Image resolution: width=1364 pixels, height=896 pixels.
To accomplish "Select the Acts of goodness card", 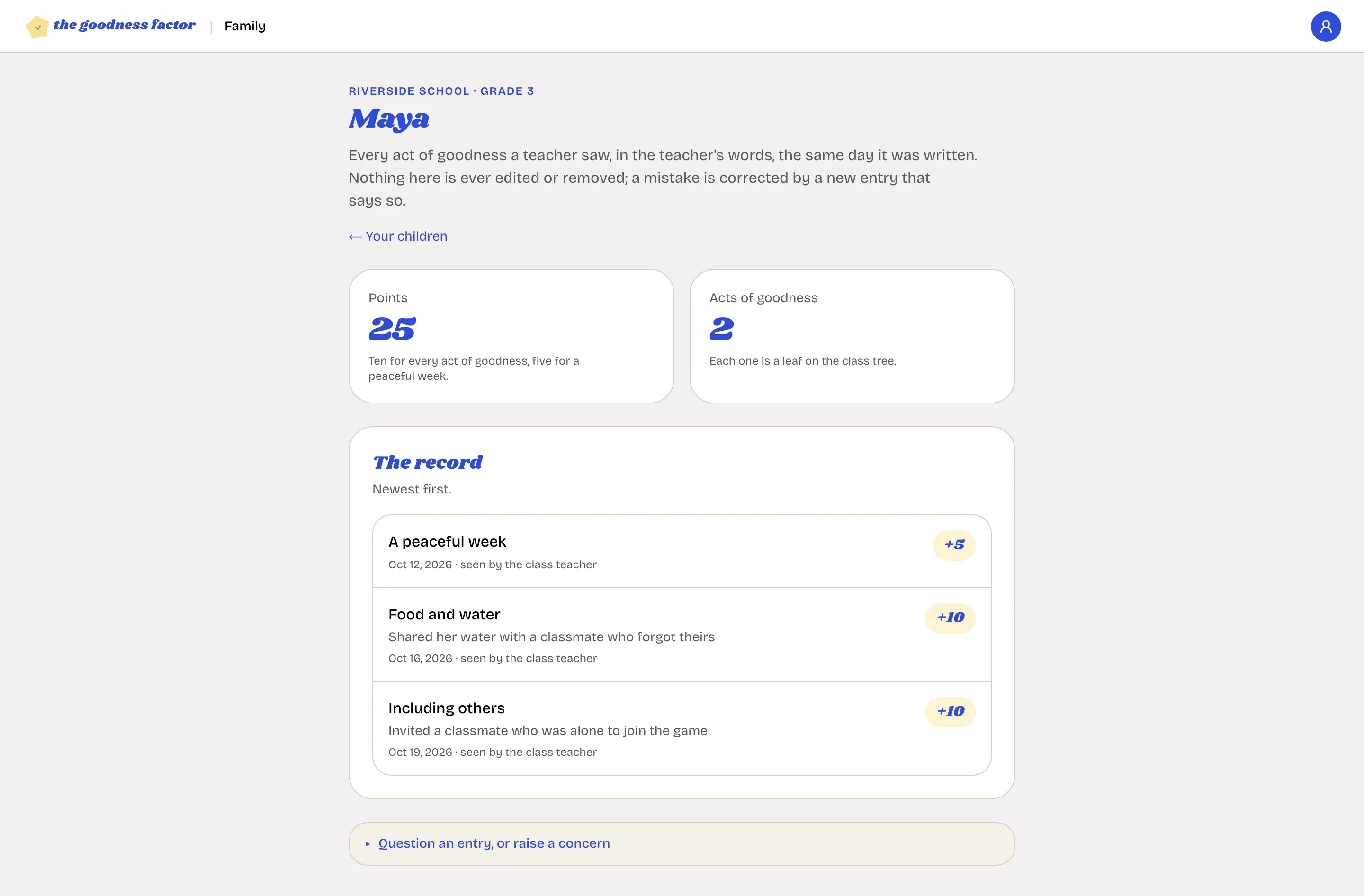I will [852, 336].
